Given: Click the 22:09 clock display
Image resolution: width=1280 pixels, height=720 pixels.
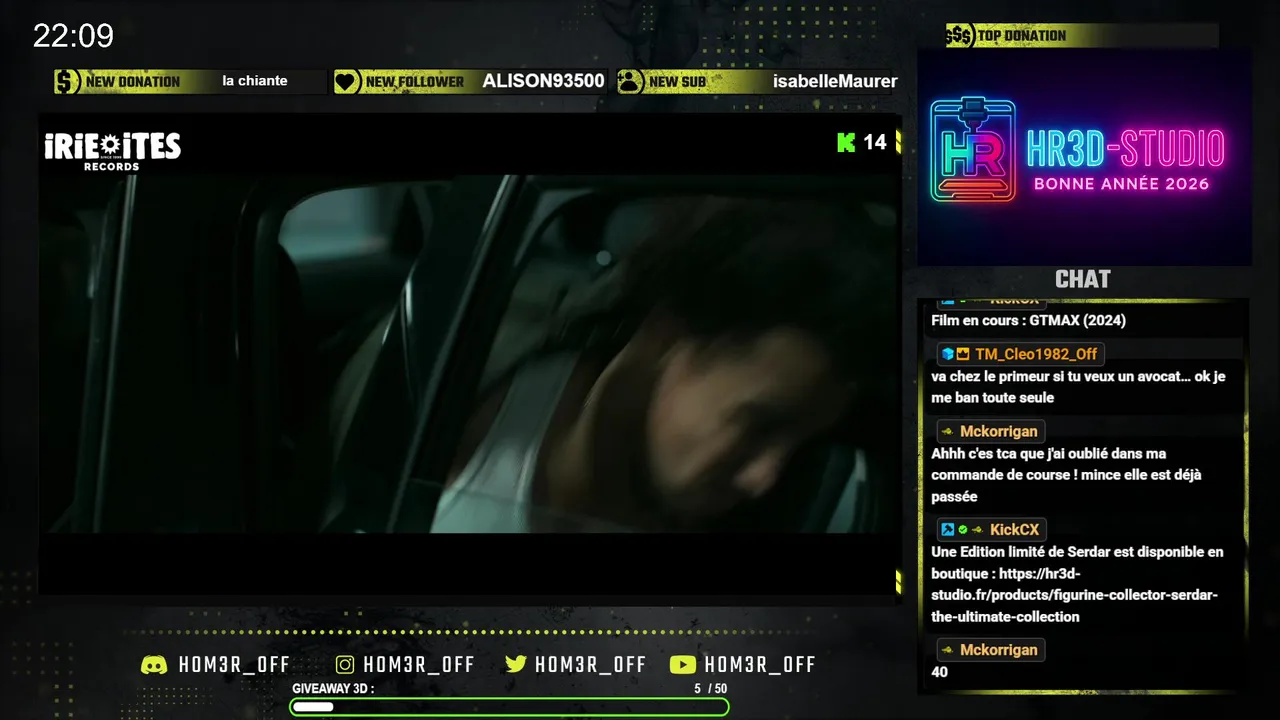Looking at the screenshot, I should pos(73,36).
